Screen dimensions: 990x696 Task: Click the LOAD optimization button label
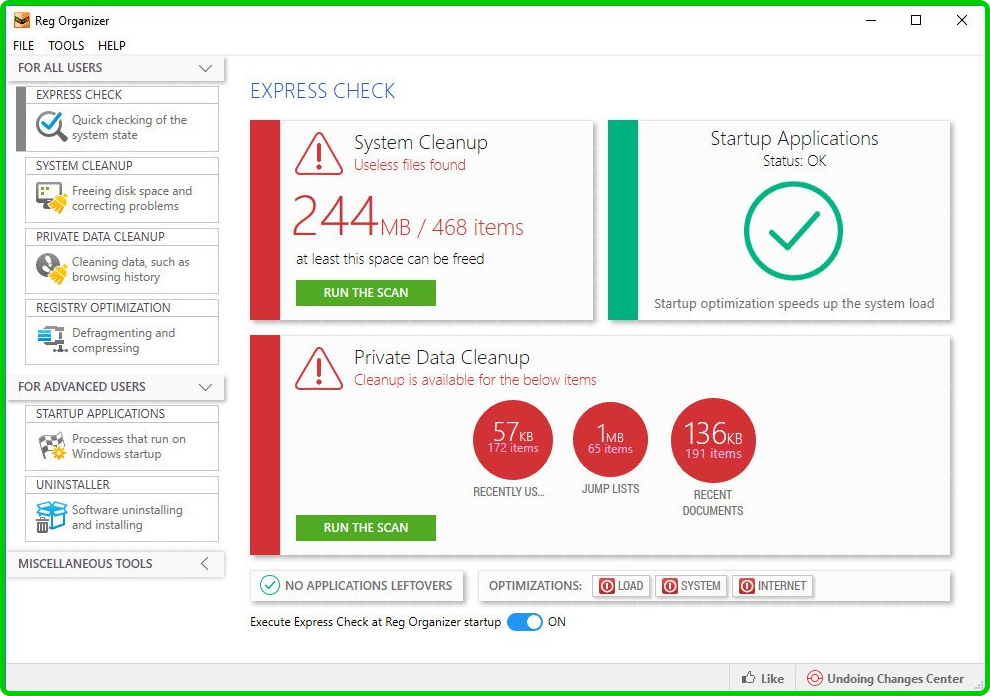(630, 586)
